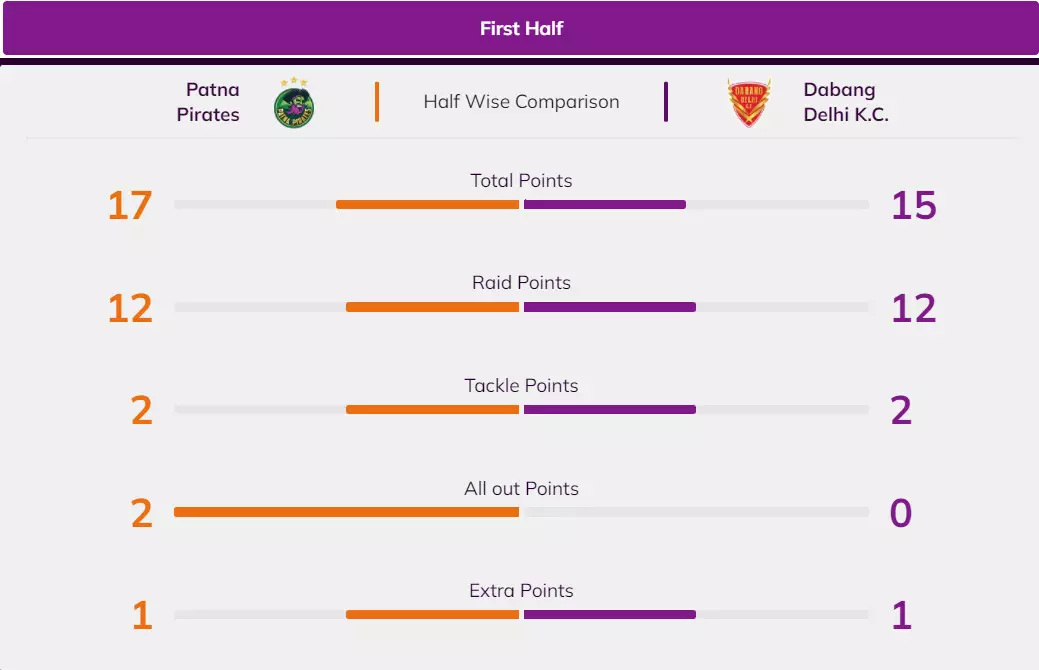Click Patna's full orange All out Points bar
Image resolution: width=1039 pixels, height=670 pixels.
coord(346,512)
